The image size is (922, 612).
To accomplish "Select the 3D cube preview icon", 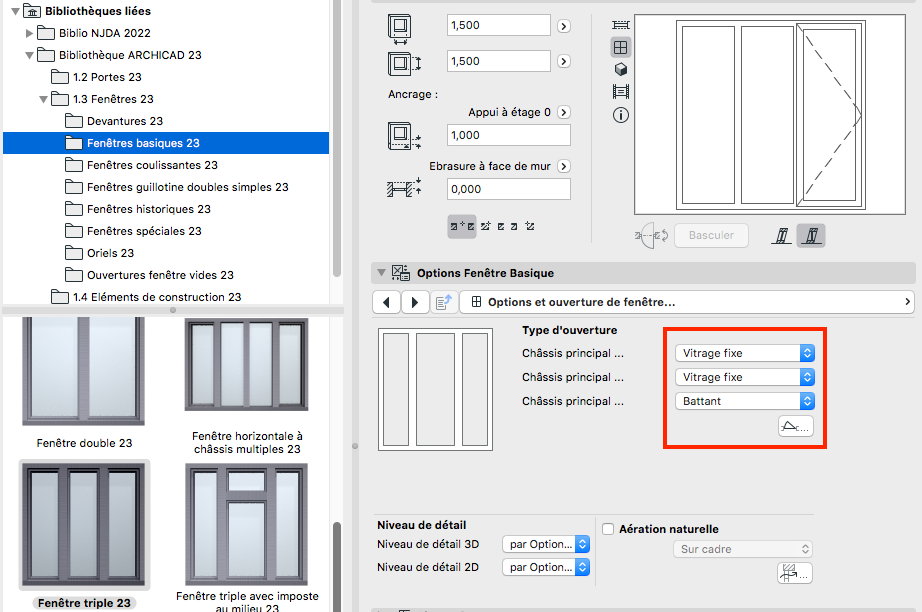I will pyautogui.click(x=620, y=69).
